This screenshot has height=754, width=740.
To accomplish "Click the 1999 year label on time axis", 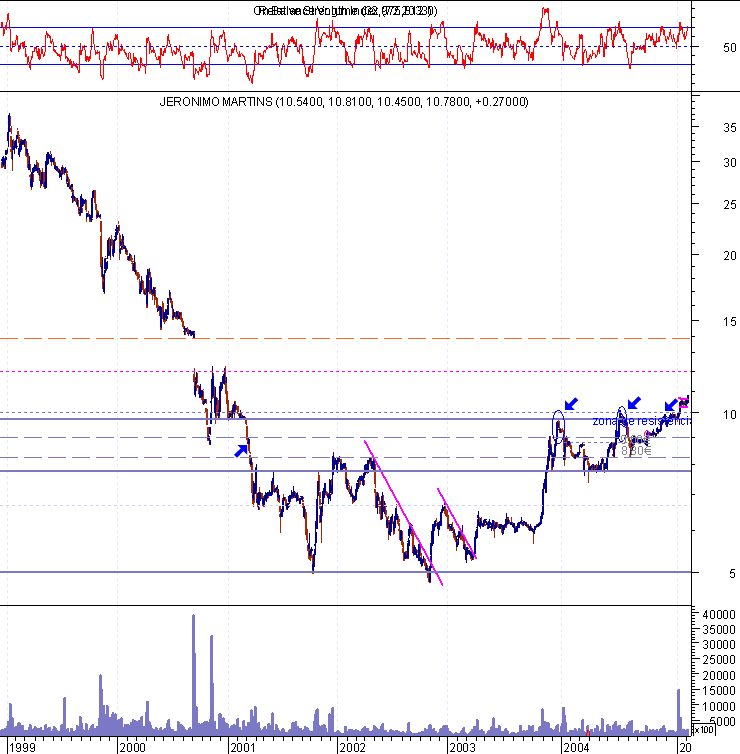I will coord(23,747).
